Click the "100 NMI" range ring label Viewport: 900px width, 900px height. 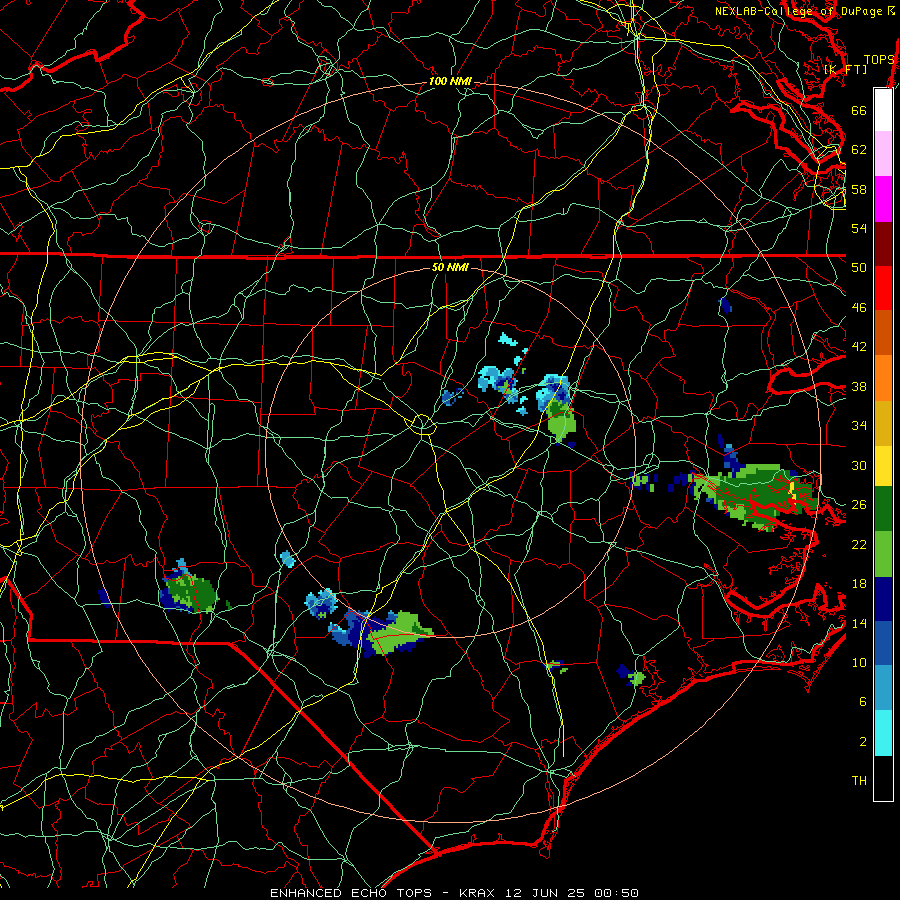click(x=450, y=82)
